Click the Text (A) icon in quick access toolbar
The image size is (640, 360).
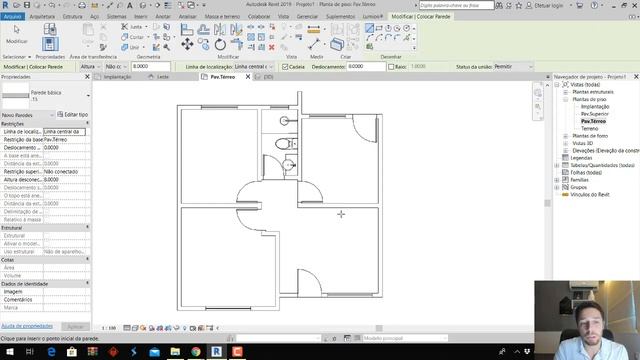(x=130, y=5)
